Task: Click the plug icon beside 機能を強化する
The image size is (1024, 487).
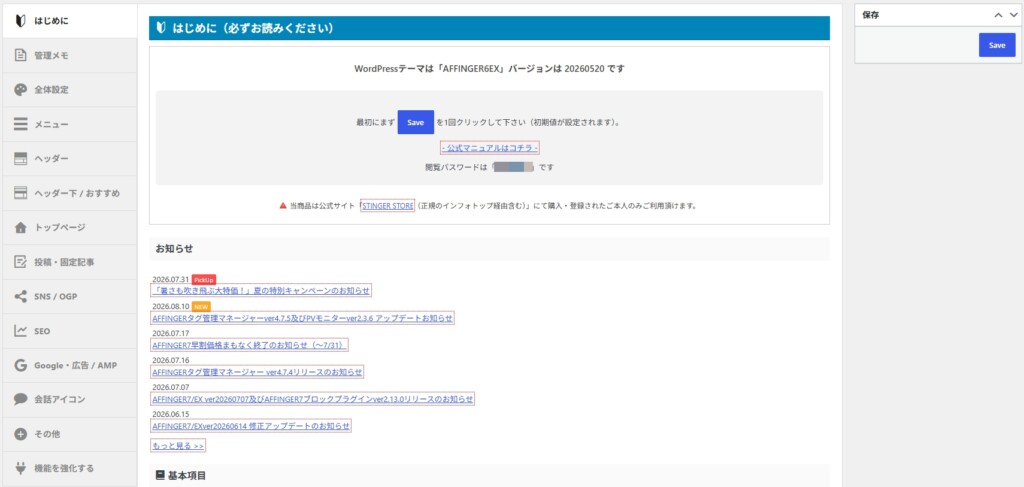Action: (x=20, y=468)
